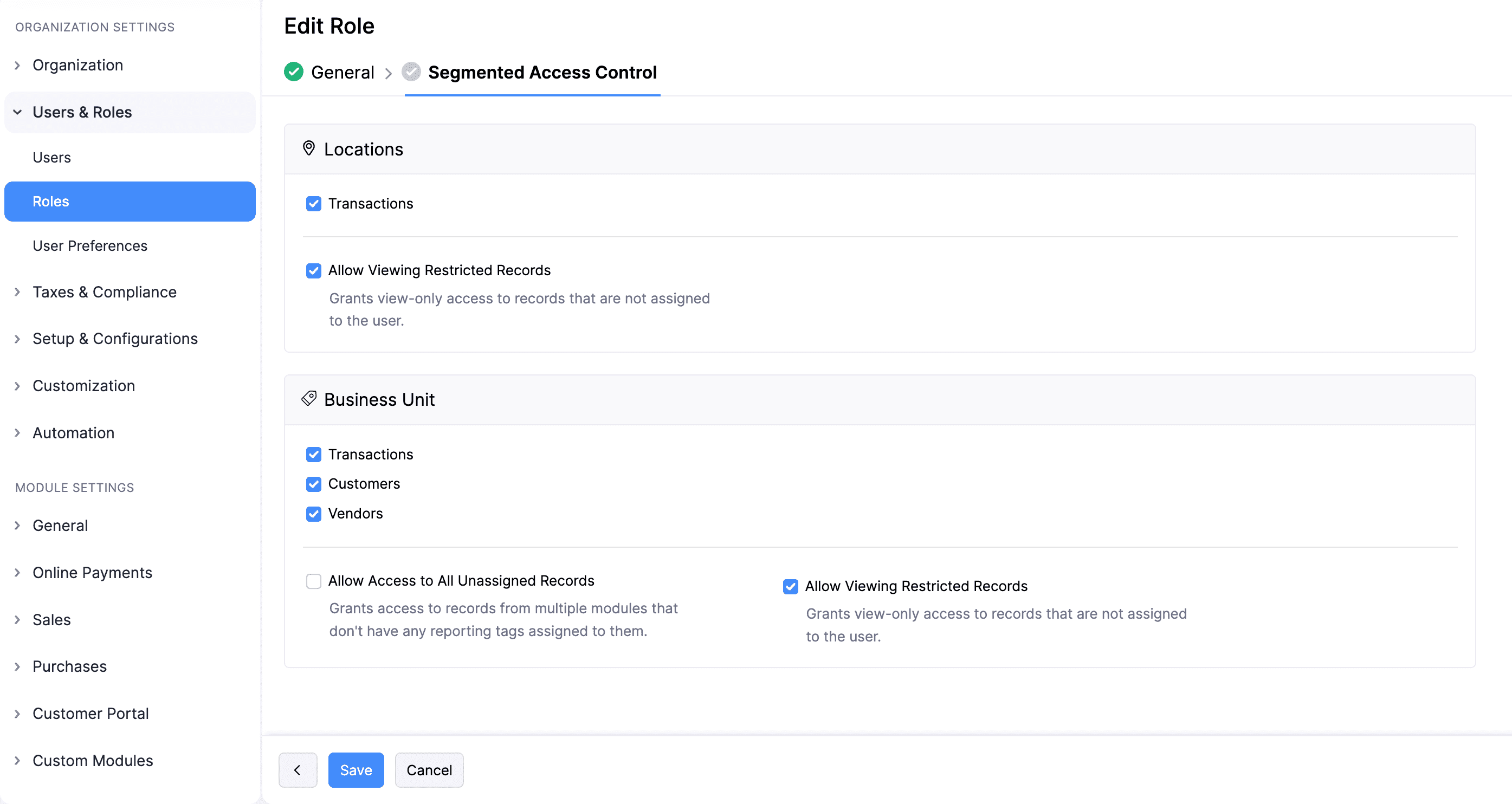
Task: Open the Segmented Access Control tab
Action: coord(542,72)
